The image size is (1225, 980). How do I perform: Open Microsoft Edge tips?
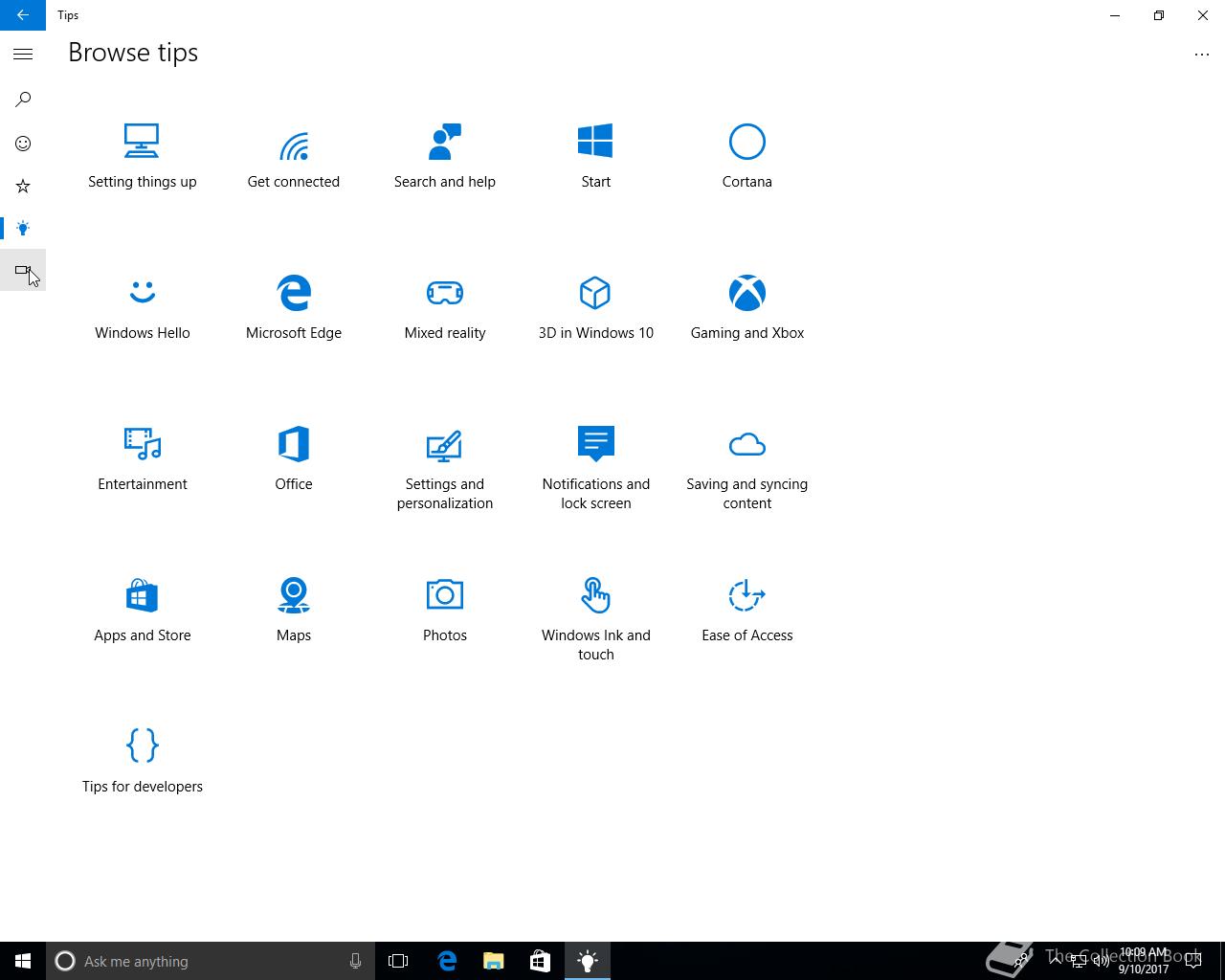293,307
